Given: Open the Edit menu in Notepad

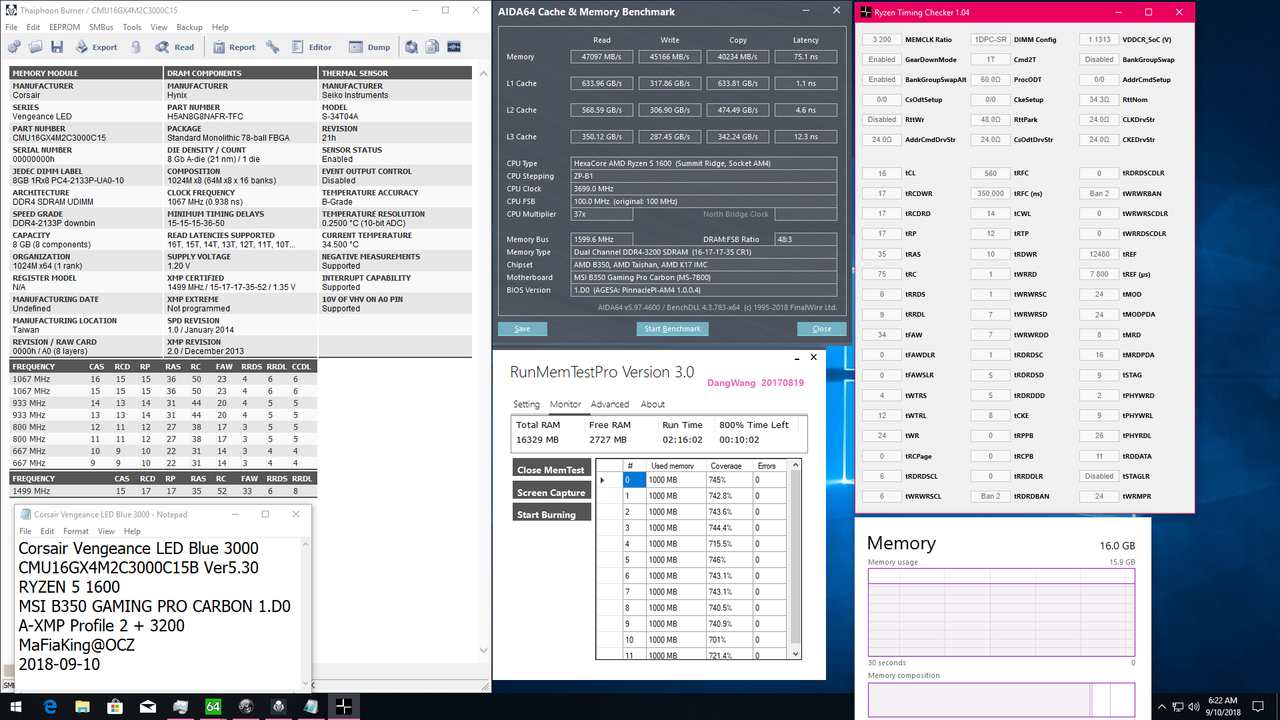Looking at the screenshot, I should [48, 531].
